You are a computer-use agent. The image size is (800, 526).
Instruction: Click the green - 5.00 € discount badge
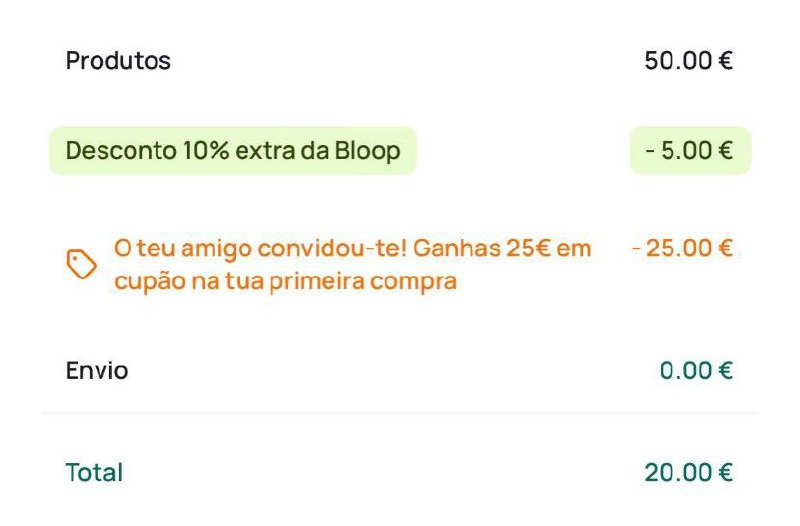coord(689,151)
